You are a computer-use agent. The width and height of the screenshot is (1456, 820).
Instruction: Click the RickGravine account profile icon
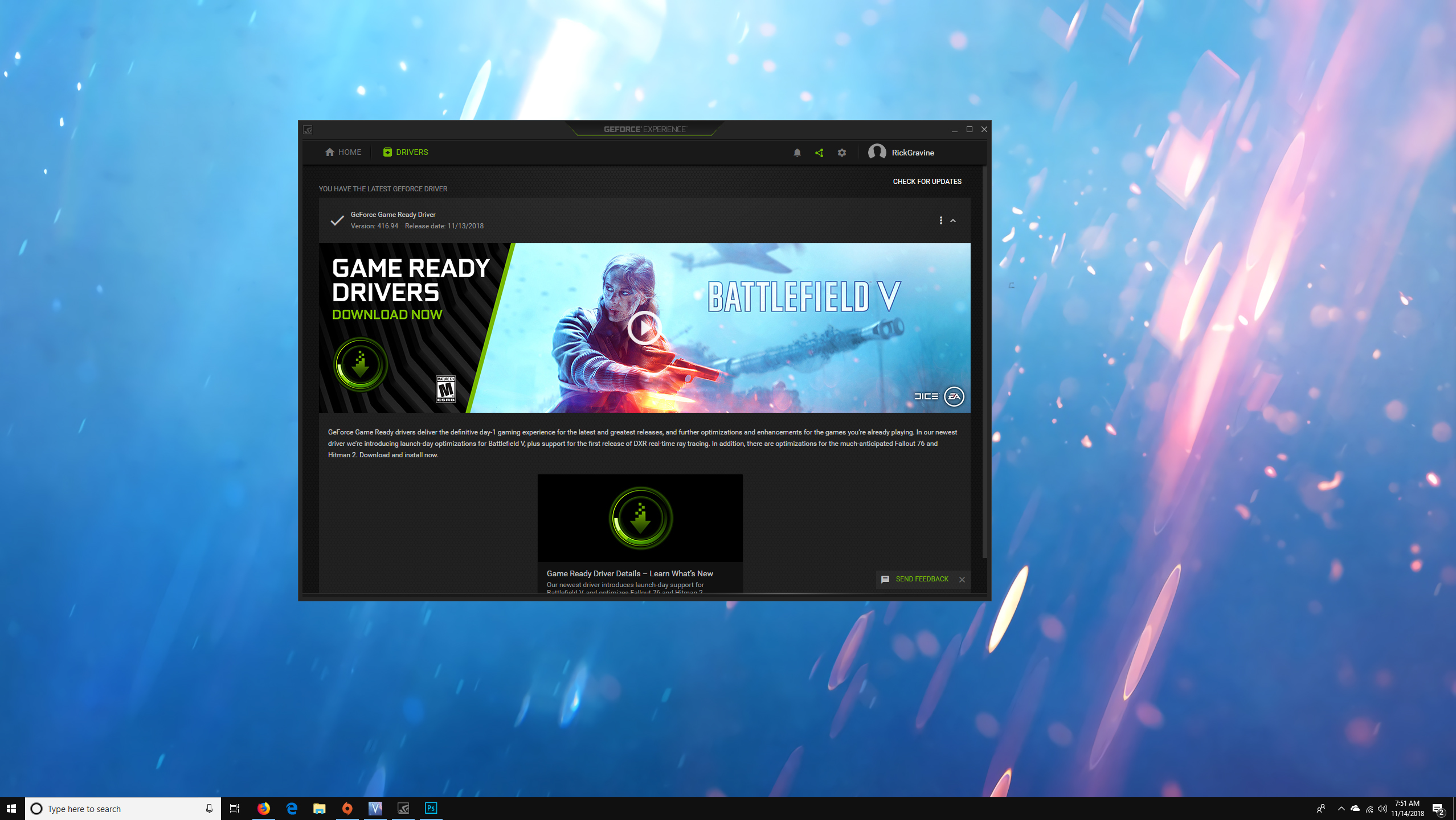(x=877, y=152)
